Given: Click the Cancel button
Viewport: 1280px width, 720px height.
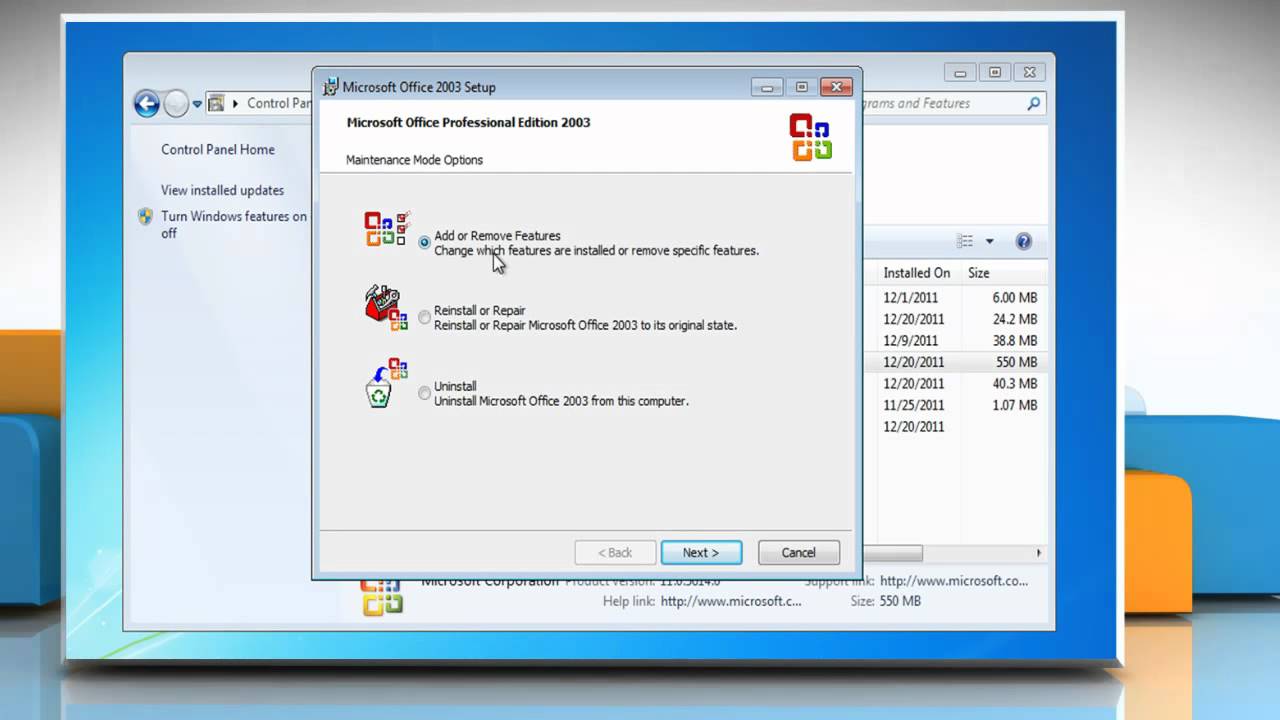Looking at the screenshot, I should click(798, 552).
